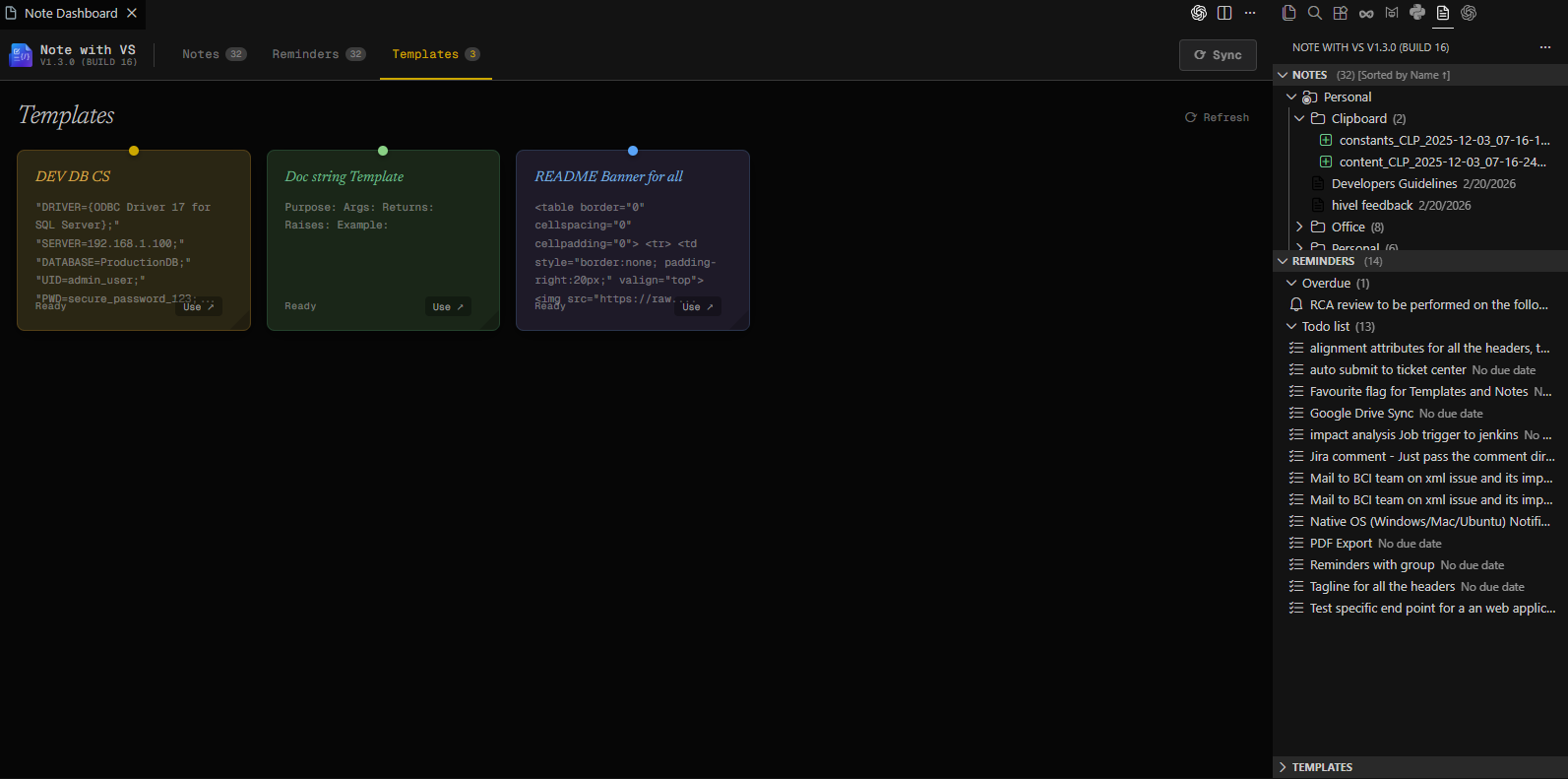Viewport: 1568px width, 779px height.
Task: Collapse the Personal folder tree
Action: click(x=1291, y=97)
